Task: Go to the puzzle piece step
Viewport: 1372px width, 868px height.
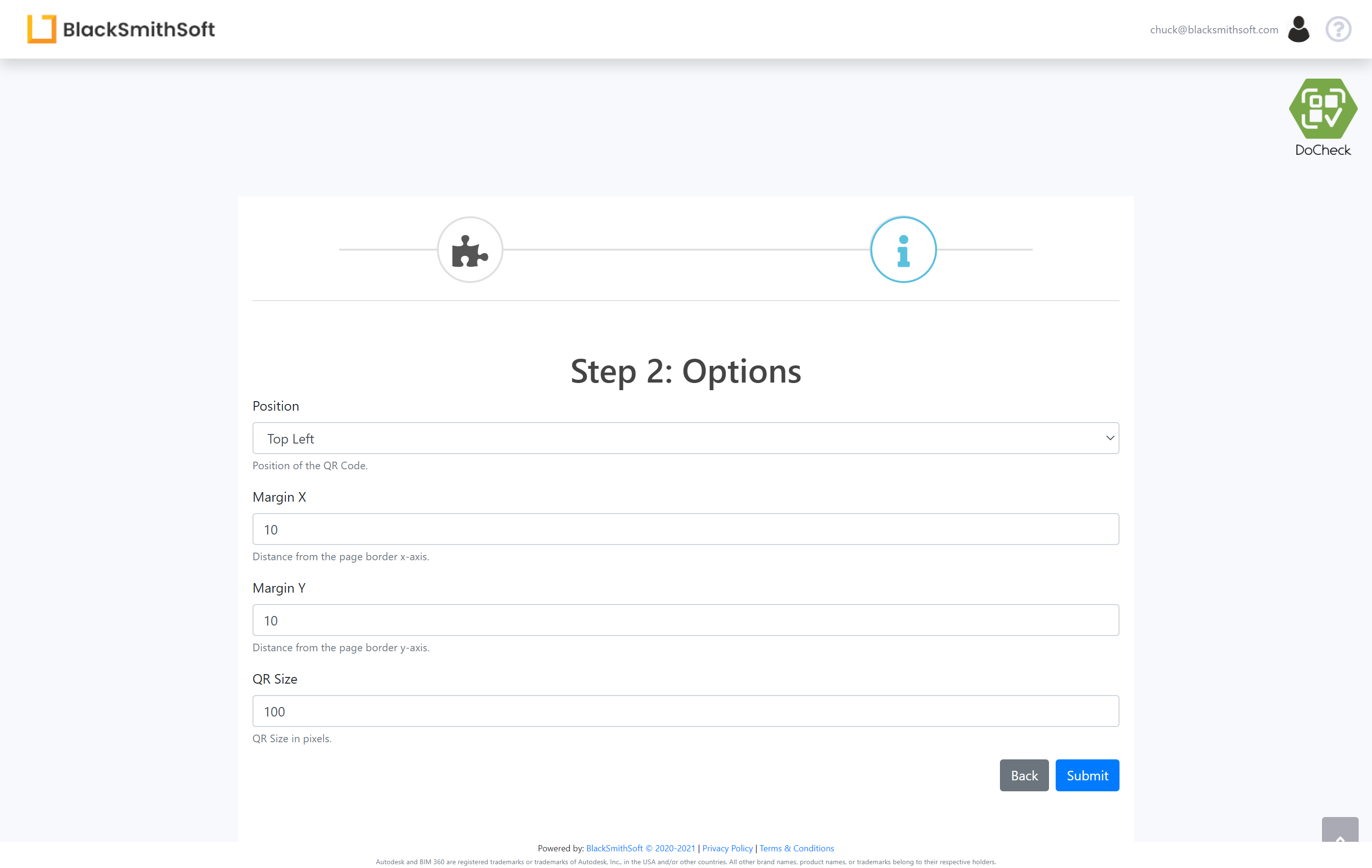Action: pos(470,250)
